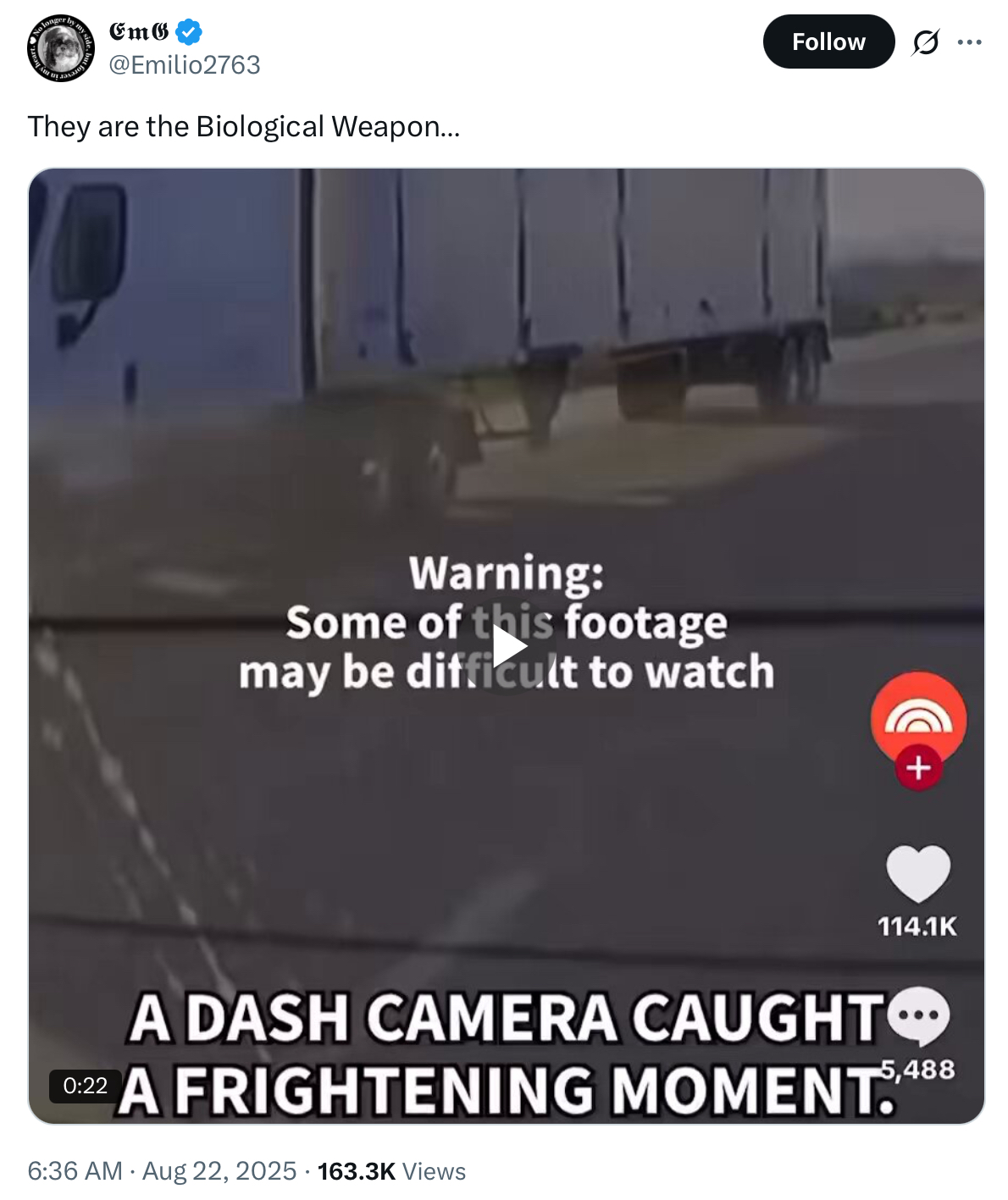
Task: Click the 'A DASH CAMERA CAUGHT' caption text
Action: [x=507, y=1017]
